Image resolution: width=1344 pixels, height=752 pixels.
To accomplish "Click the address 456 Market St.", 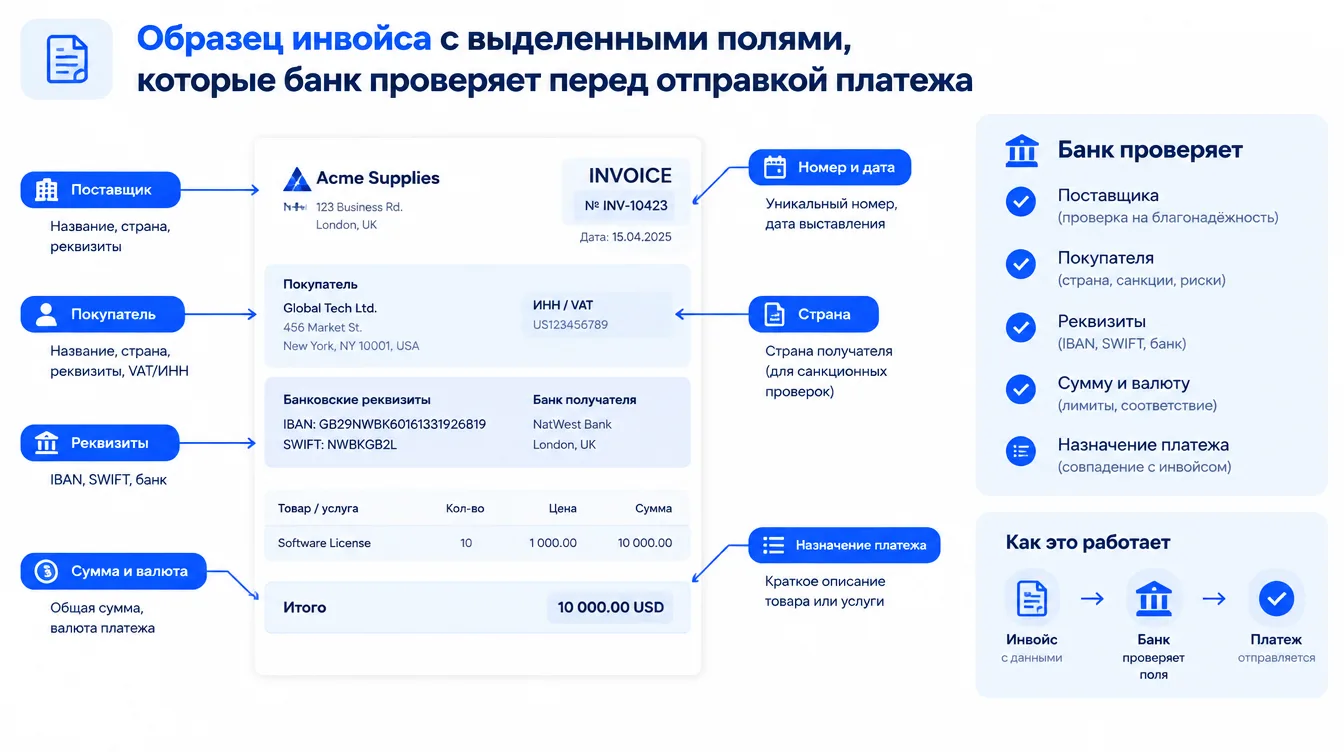I will pos(322,327).
